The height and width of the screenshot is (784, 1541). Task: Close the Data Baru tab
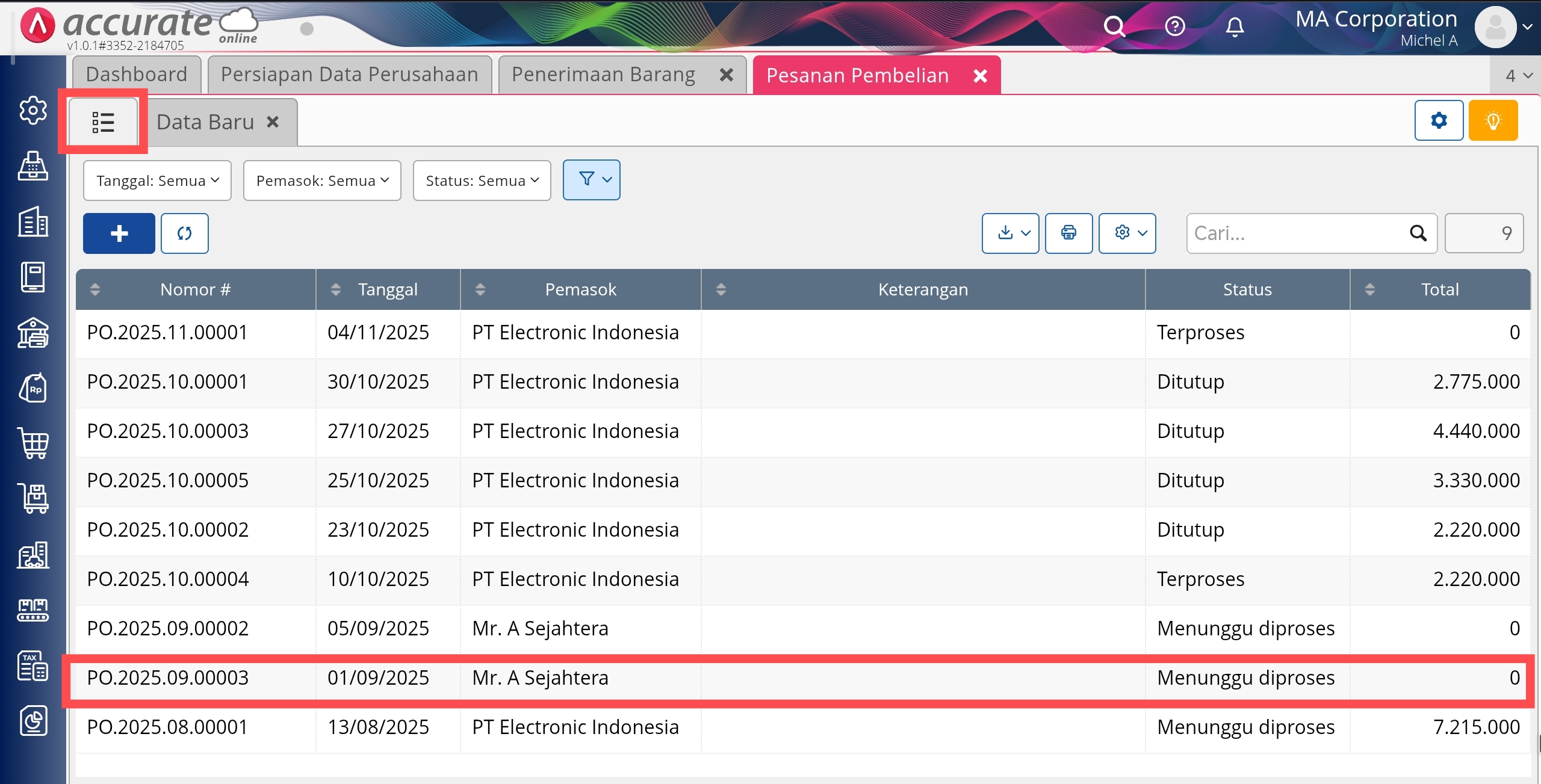(x=273, y=122)
